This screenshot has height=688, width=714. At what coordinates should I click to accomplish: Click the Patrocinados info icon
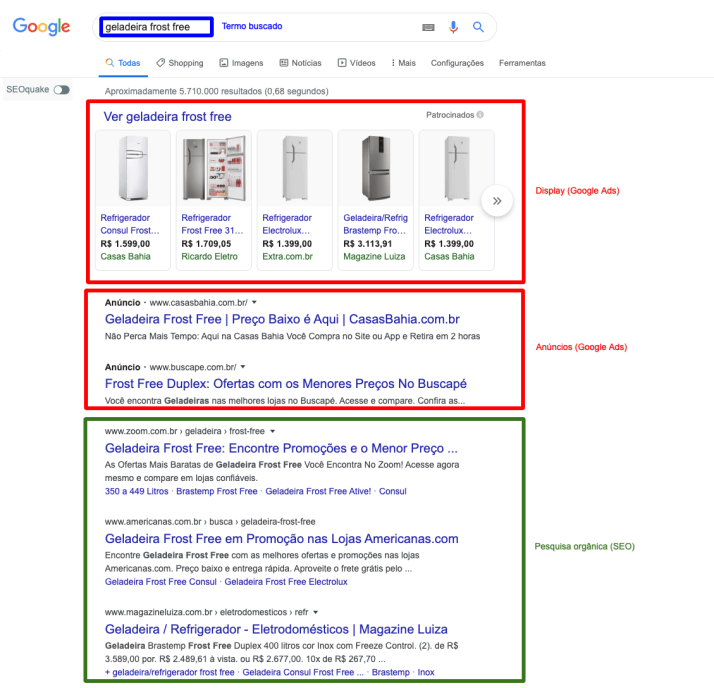pyautogui.click(x=480, y=115)
